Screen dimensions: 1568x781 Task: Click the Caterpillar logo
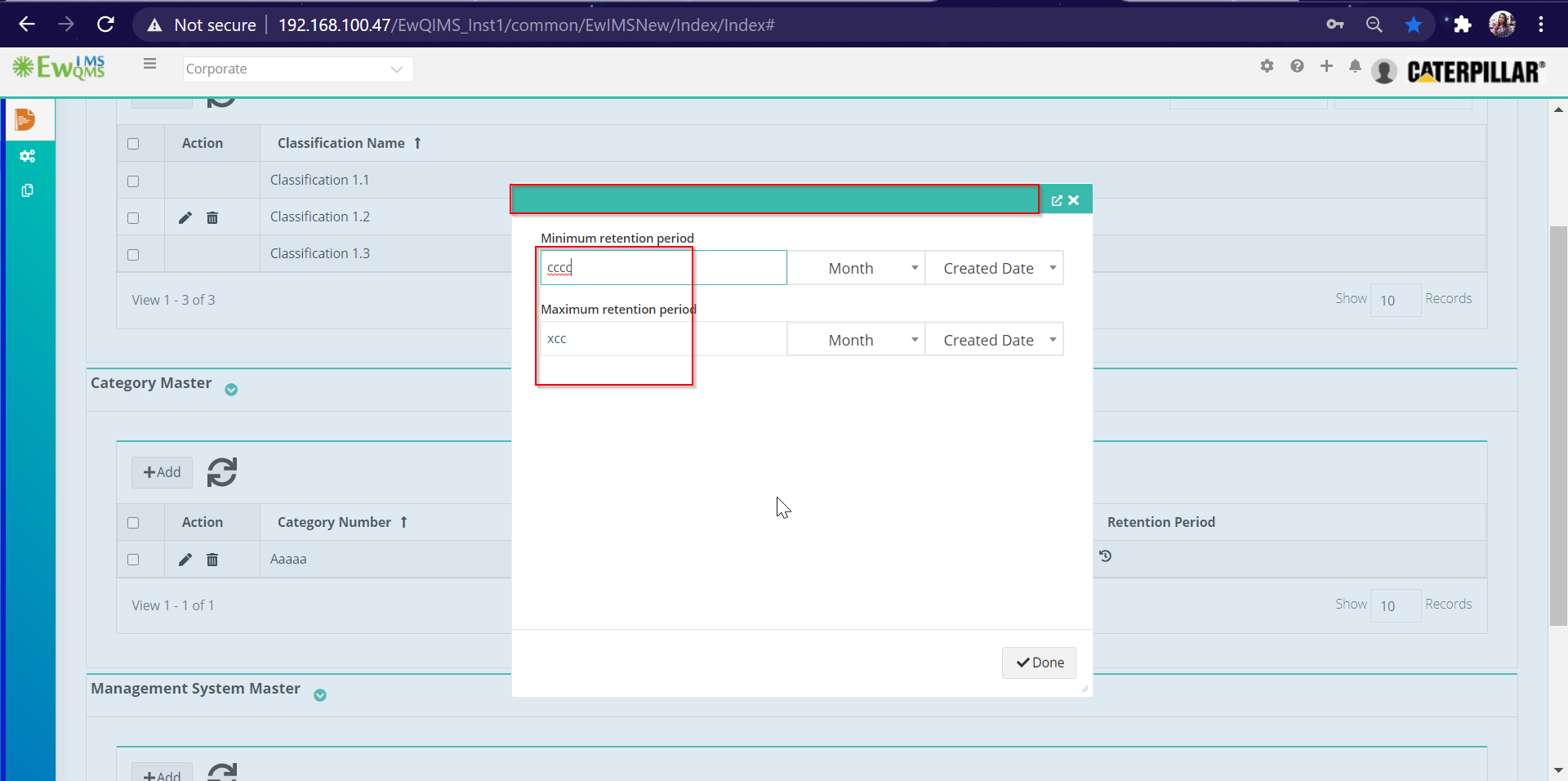[1476, 72]
